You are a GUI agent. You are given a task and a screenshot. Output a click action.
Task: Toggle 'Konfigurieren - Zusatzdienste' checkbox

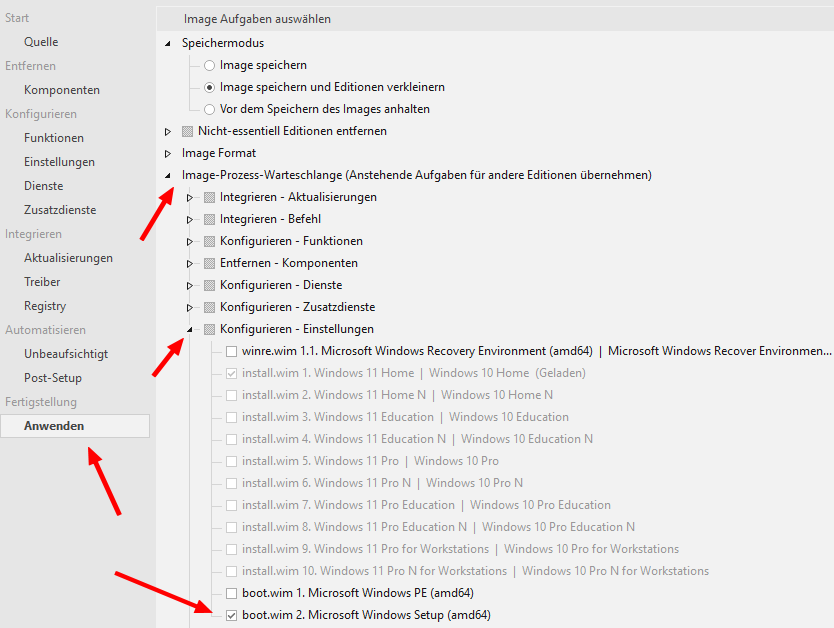coord(210,307)
